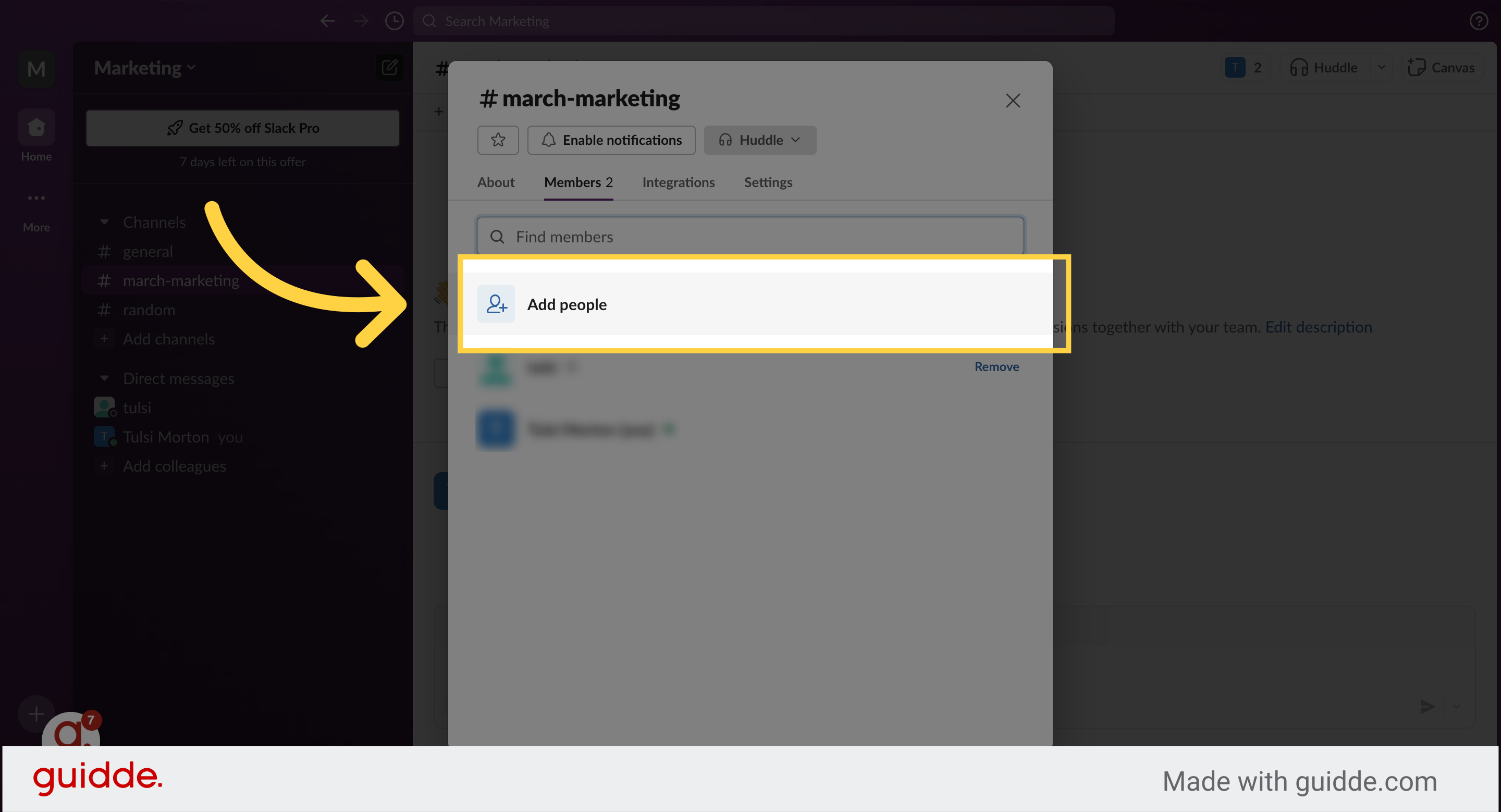Viewport: 1501px width, 812px height.
Task: Switch to the Settings tab
Action: click(x=767, y=182)
